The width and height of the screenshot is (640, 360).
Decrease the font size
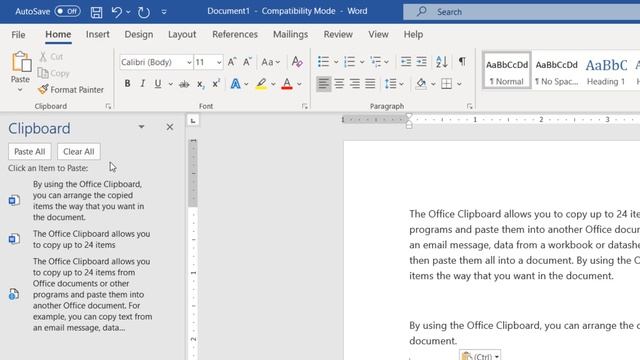coord(247,62)
